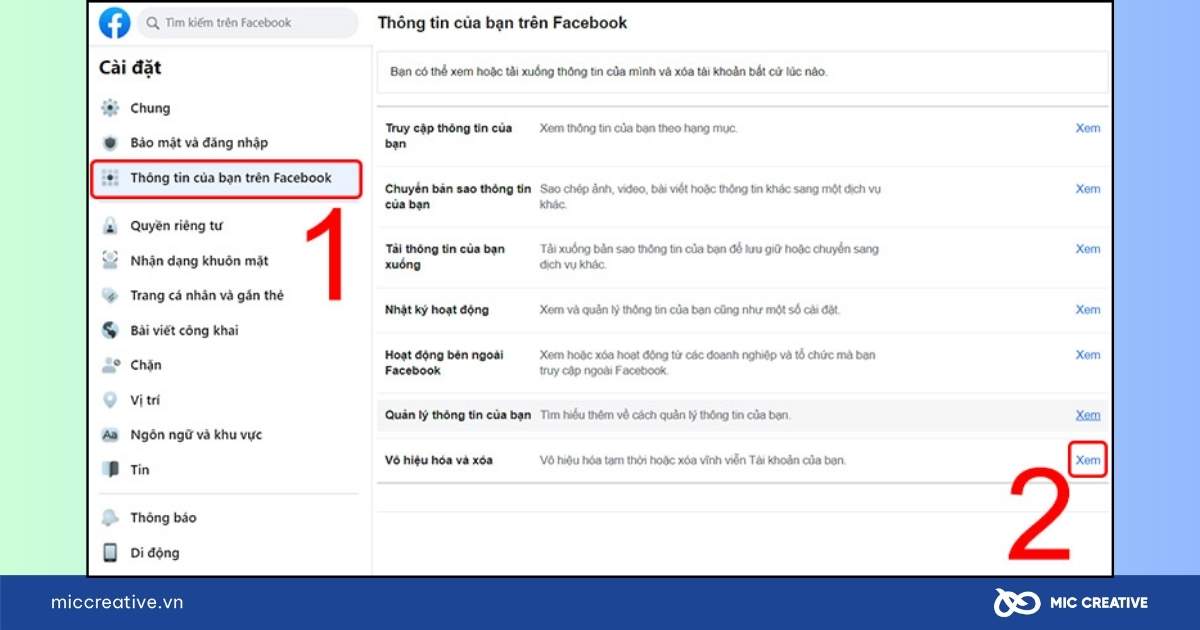Click the search magnifier icon
The height and width of the screenshot is (630, 1200).
click(x=152, y=23)
